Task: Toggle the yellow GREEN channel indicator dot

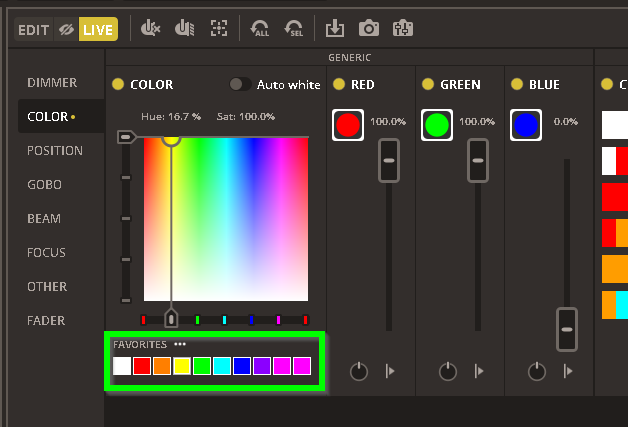Action: [x=428, y=84]
